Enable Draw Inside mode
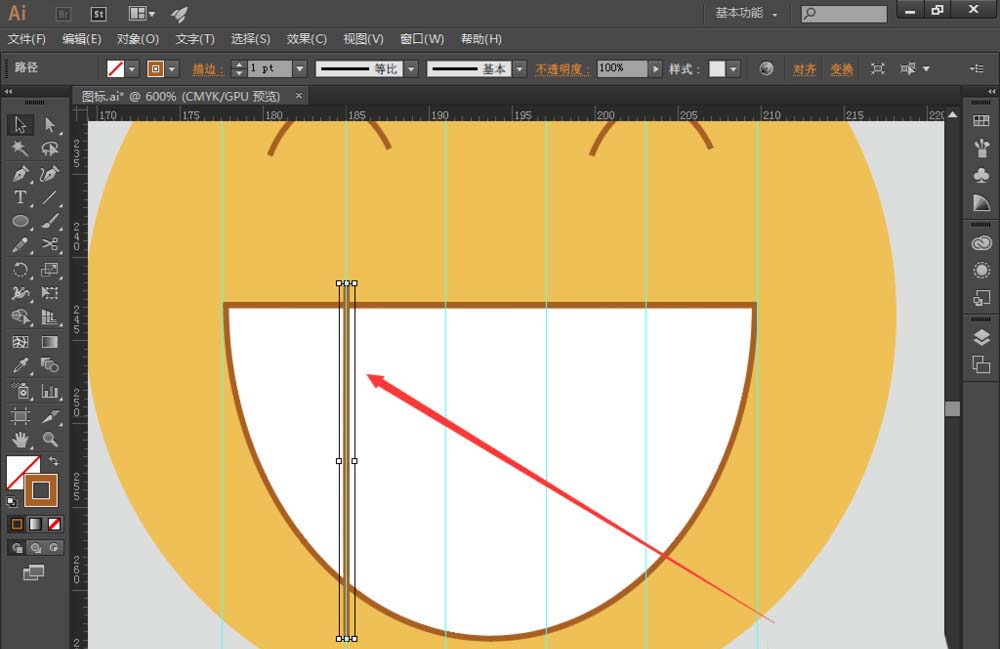This screenshot has width=1000, height=649. coord(54,548)
